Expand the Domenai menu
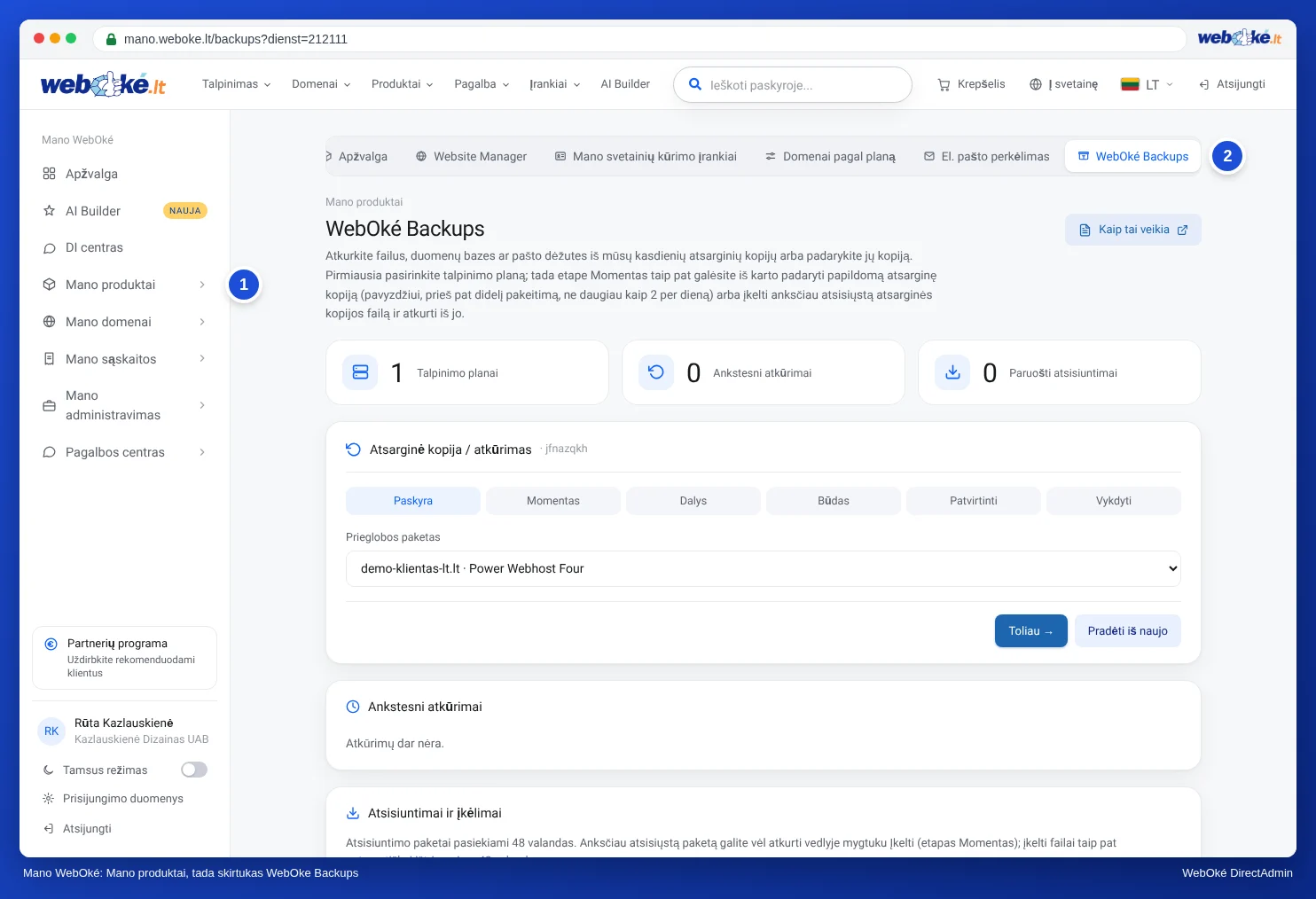The height and width of the screenshot is (899, 1316). (321, 84)
